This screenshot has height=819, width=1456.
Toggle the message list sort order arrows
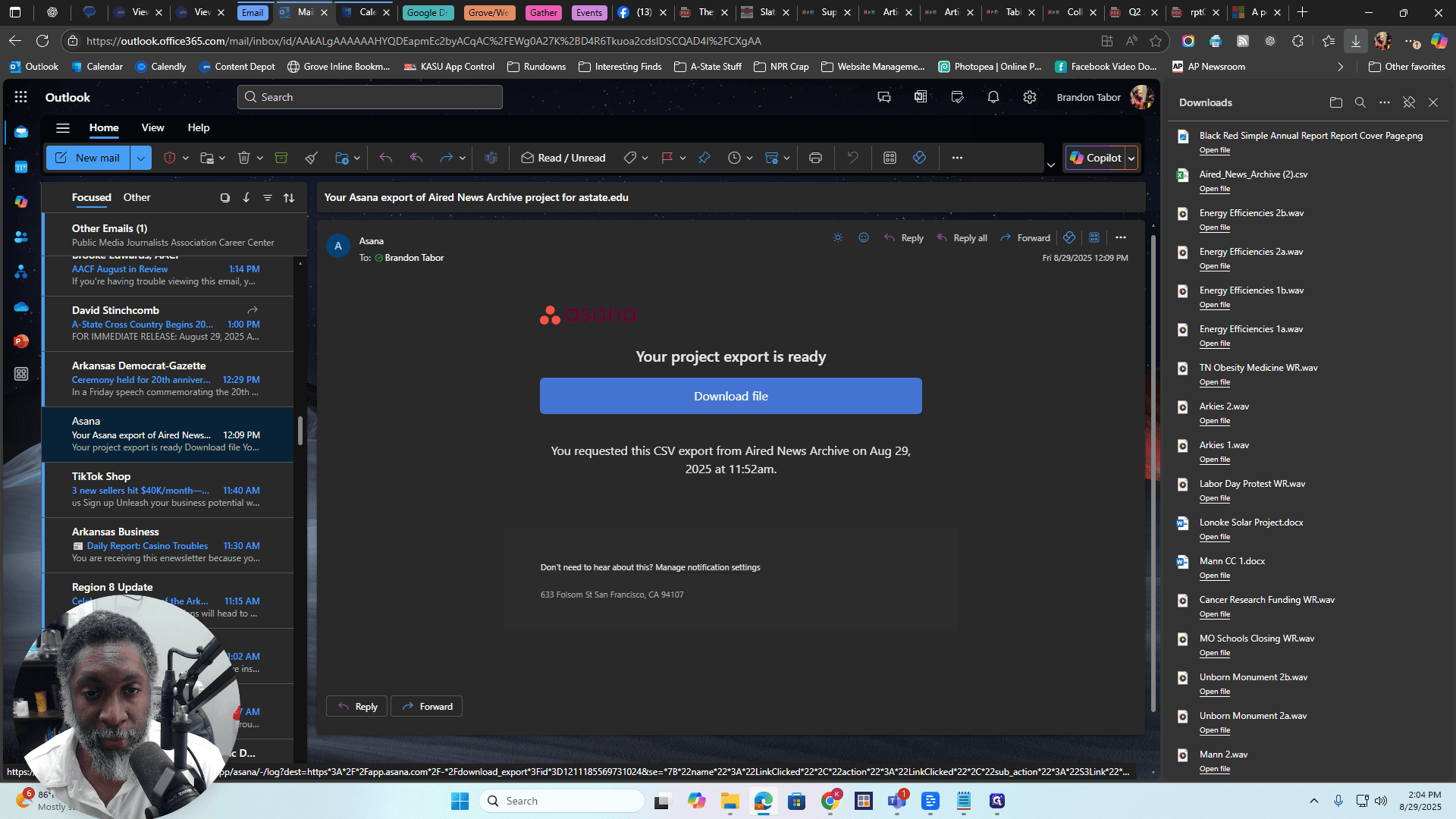(289, 197)
